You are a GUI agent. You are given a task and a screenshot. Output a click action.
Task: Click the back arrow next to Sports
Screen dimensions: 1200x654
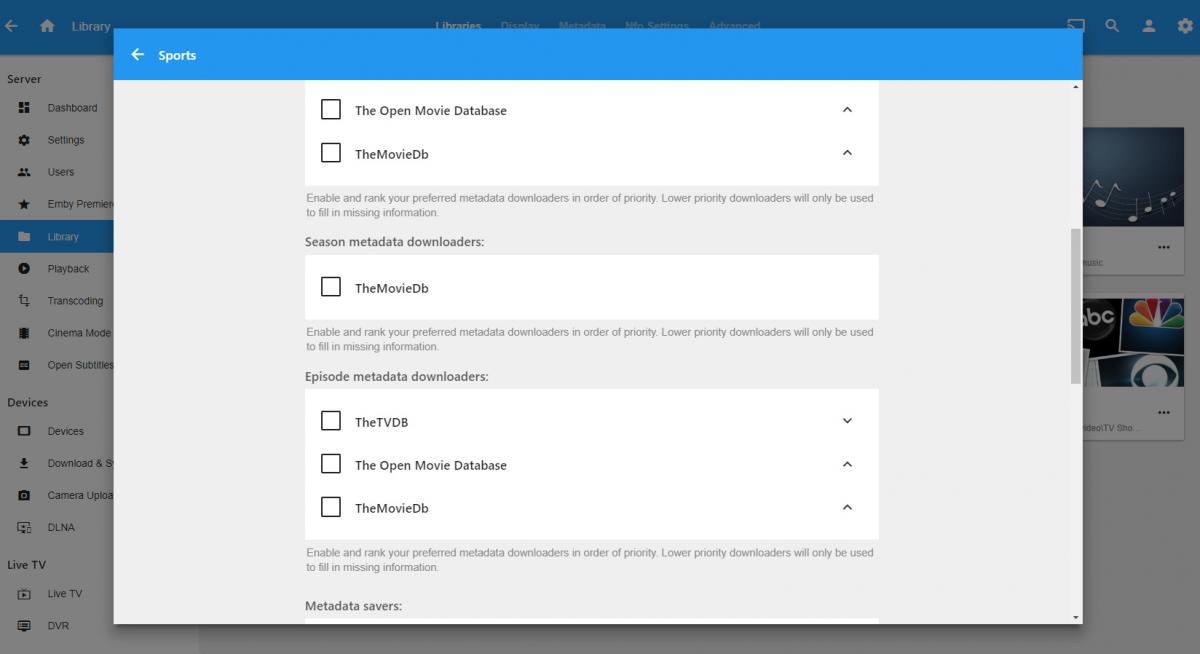click(x=138, y=55)
